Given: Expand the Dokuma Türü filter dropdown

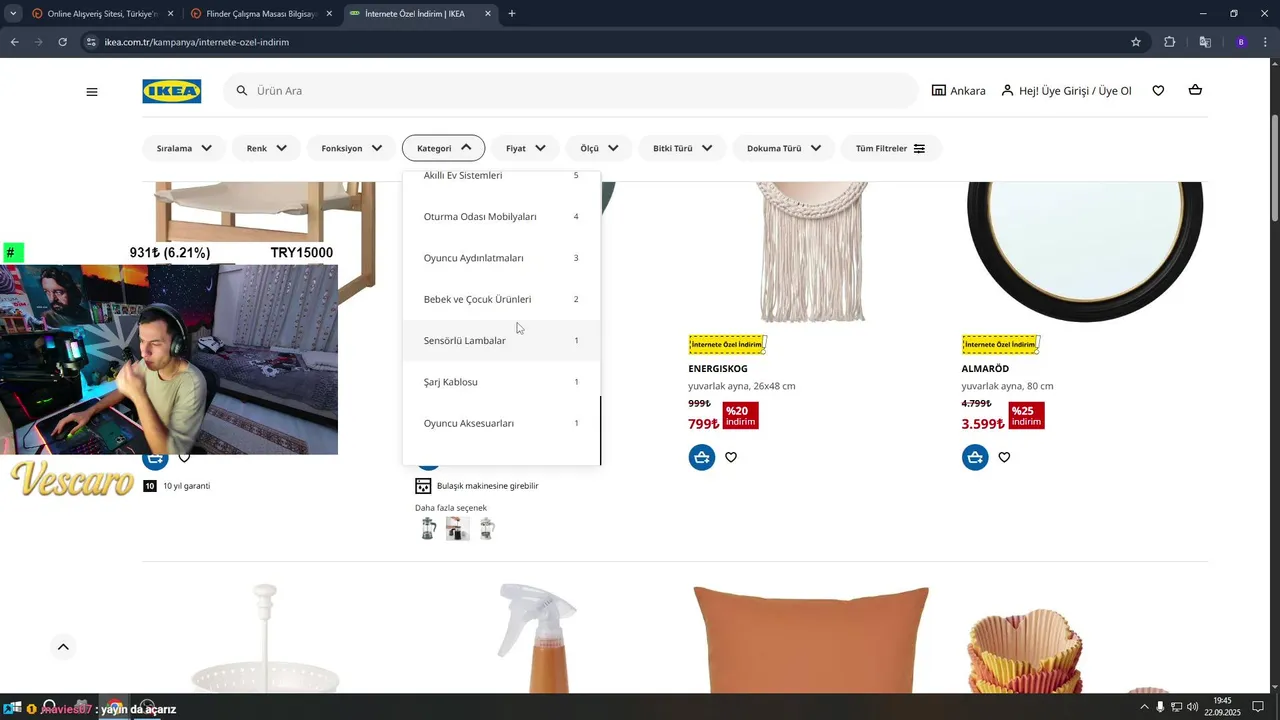Looking at the screenshot, I should pyautogui.click(x=784, y=148).
